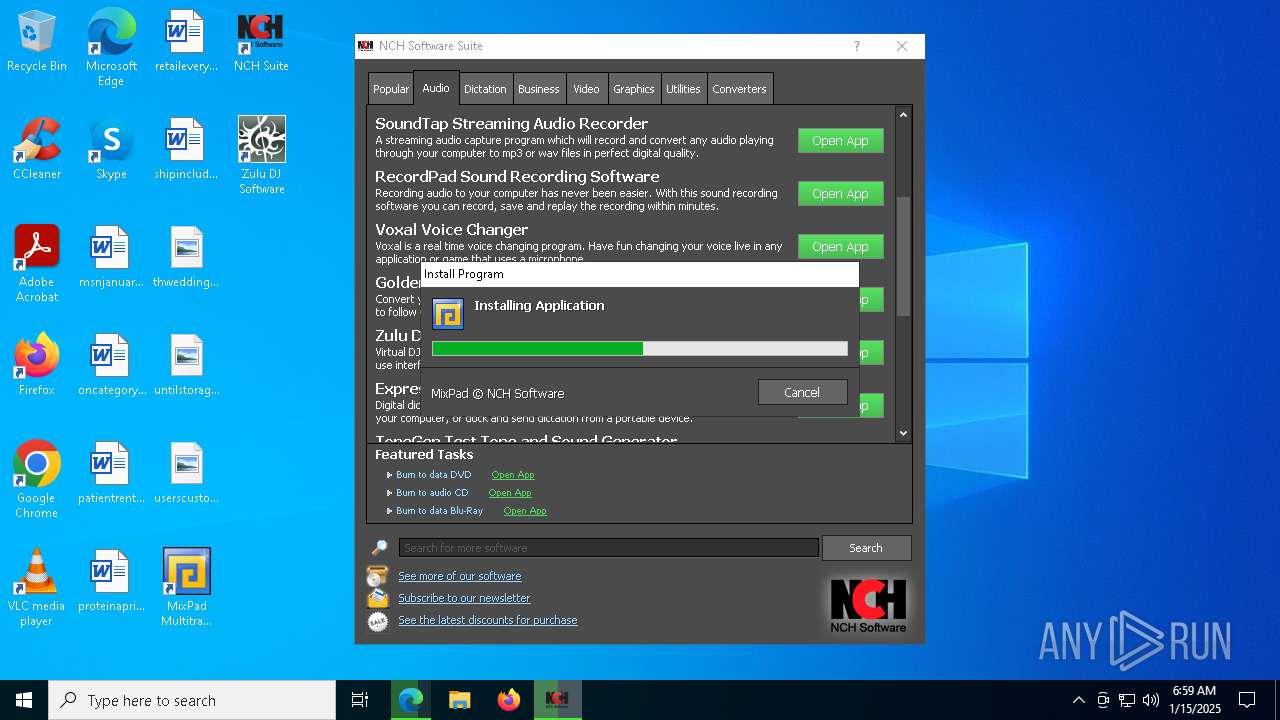Open Edge from the taskbar
The width and height of the screenshot is (1280, 720).
(411, 700)
